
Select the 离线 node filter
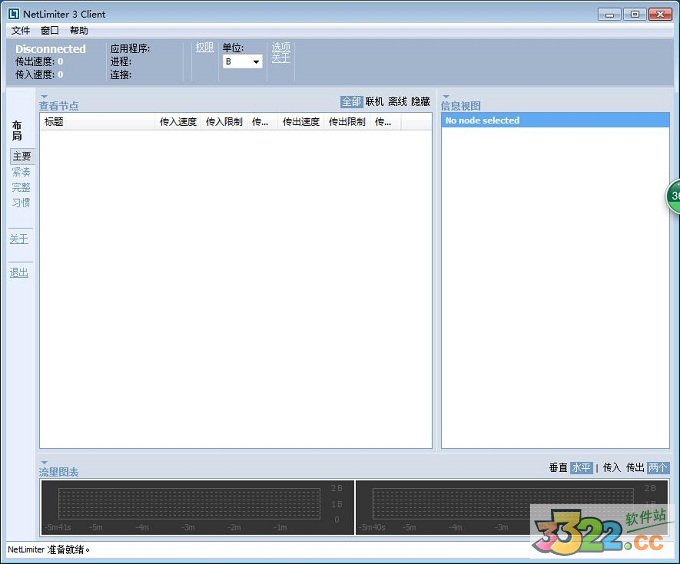click(397, 101)
